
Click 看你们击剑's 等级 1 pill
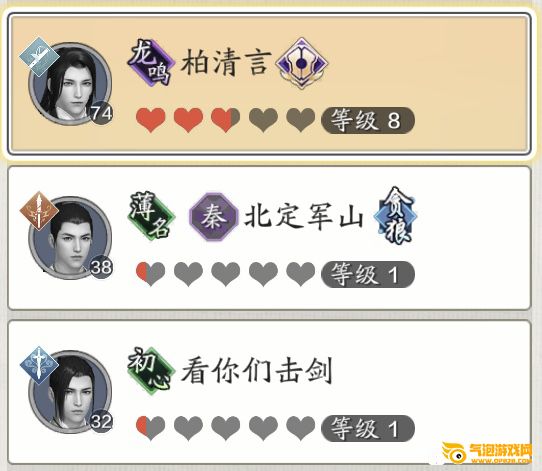[x=368, y=428]
